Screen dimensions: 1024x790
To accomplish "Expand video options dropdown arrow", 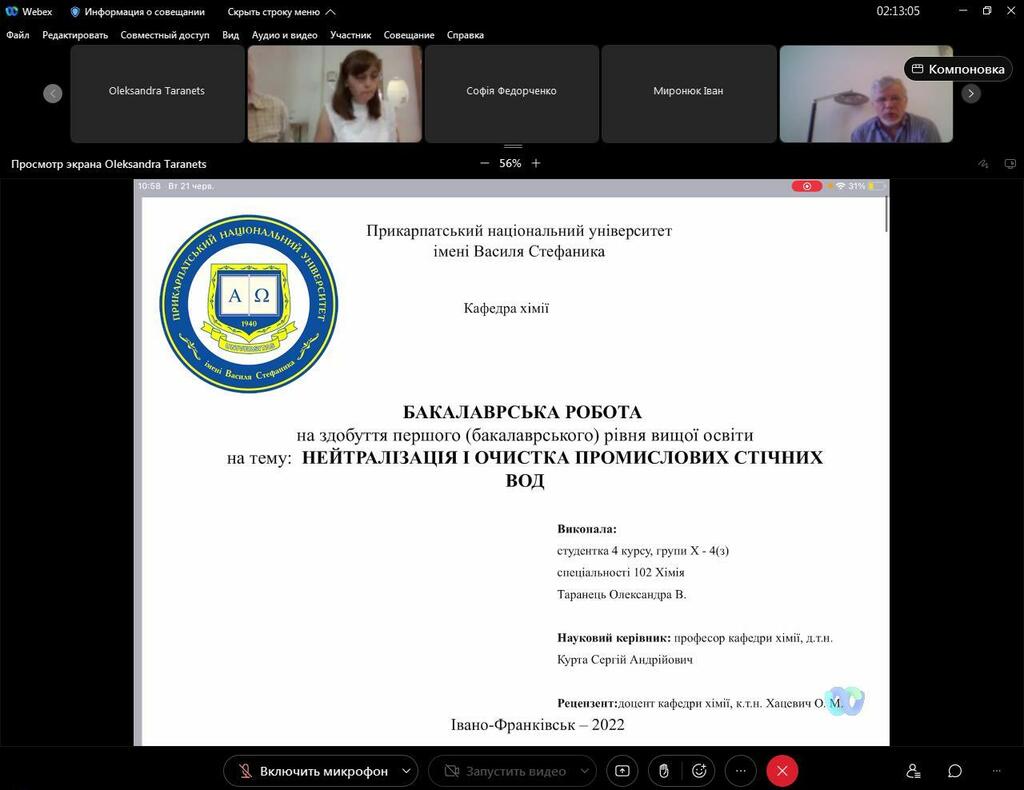I will pos(585,771).
